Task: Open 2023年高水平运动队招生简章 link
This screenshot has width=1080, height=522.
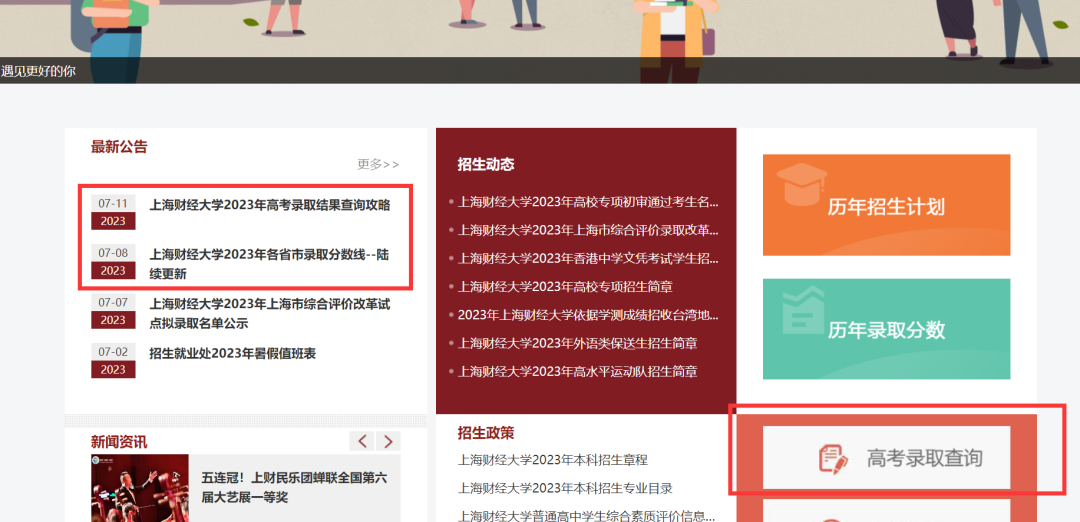Action: click(x=577, y=371)
